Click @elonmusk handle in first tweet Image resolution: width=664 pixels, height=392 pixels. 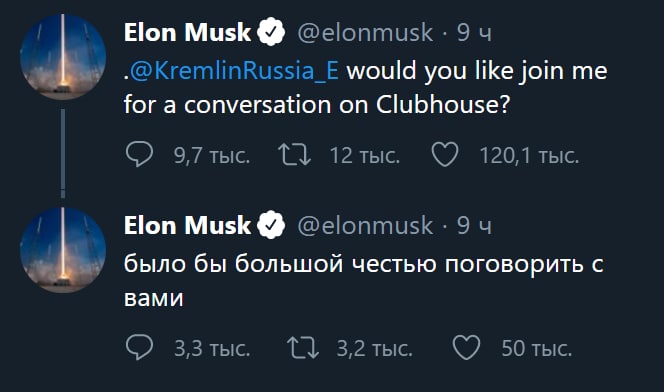click(365, 33)
